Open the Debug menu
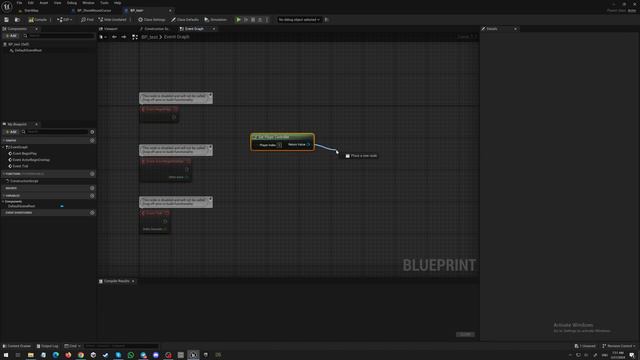The image size is (640, 360). (x=72, y=3)
